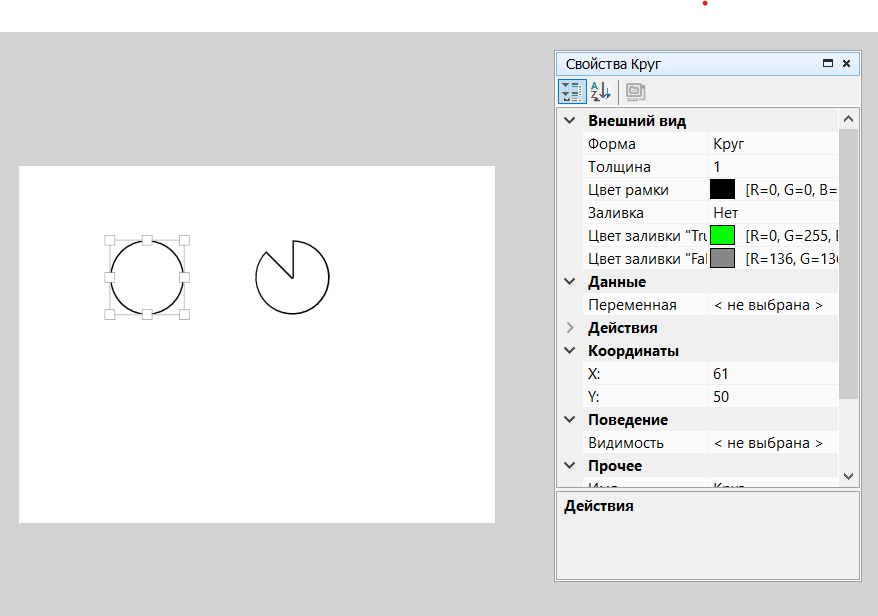This screenshot has width=878, height=616.
Task: Sort properties alphabetically with the A-Z icon
Action: (x=600, y=92)
